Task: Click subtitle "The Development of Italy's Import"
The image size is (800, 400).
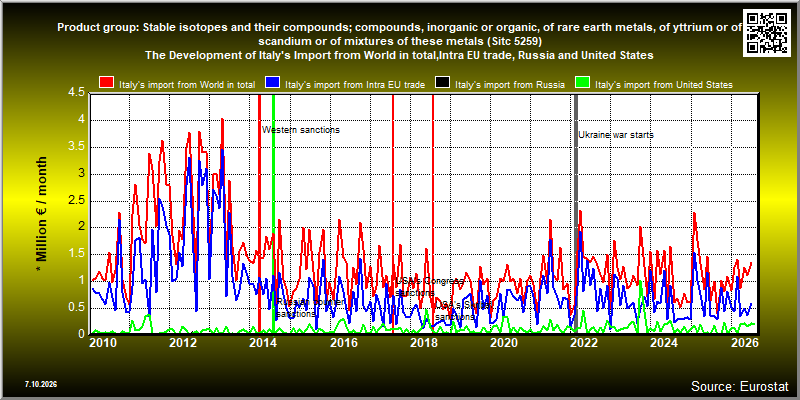Action: 399,55
